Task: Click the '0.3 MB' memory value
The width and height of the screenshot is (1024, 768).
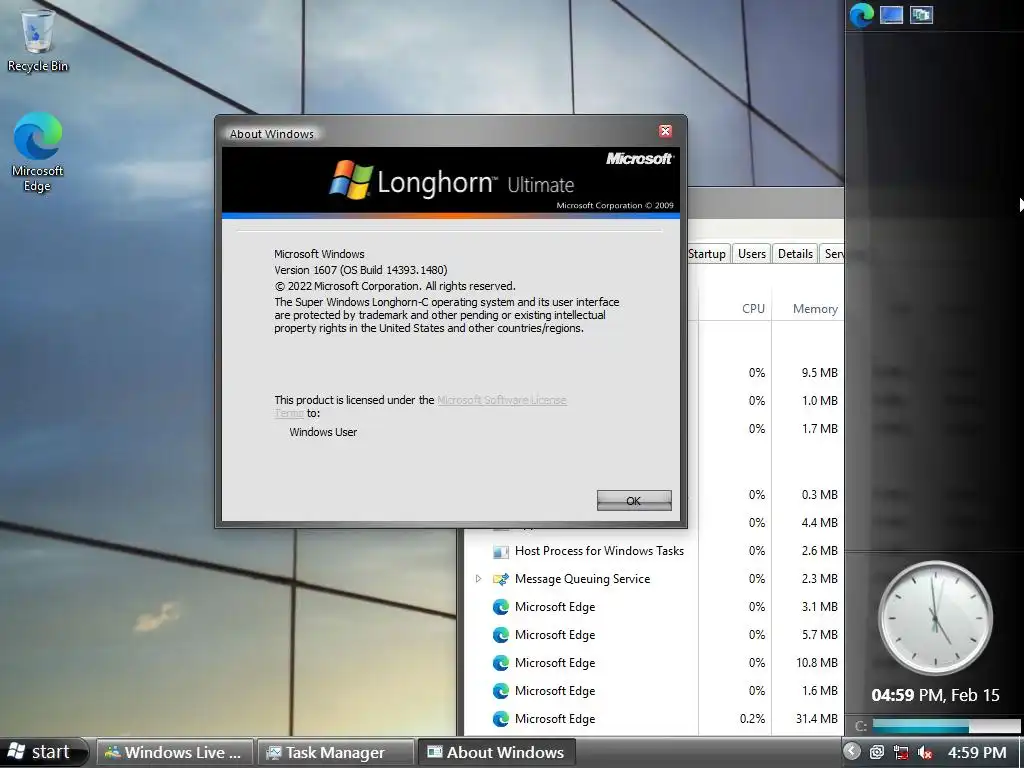Action: point(820,495)
